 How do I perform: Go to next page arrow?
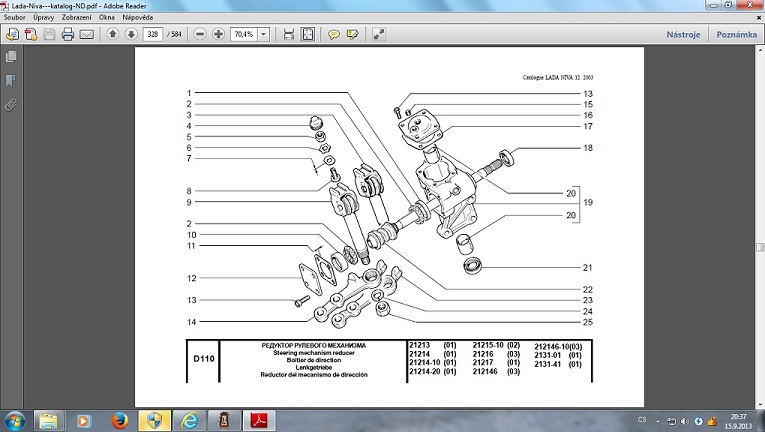tap(131, 34)
